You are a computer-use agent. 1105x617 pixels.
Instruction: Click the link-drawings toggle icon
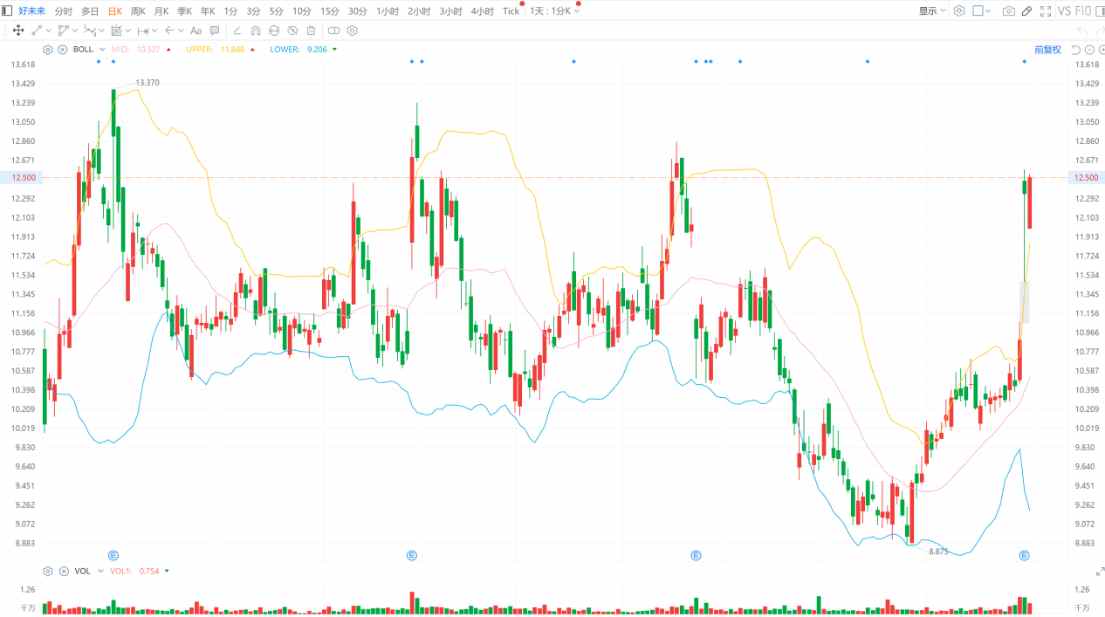point(334,30)
